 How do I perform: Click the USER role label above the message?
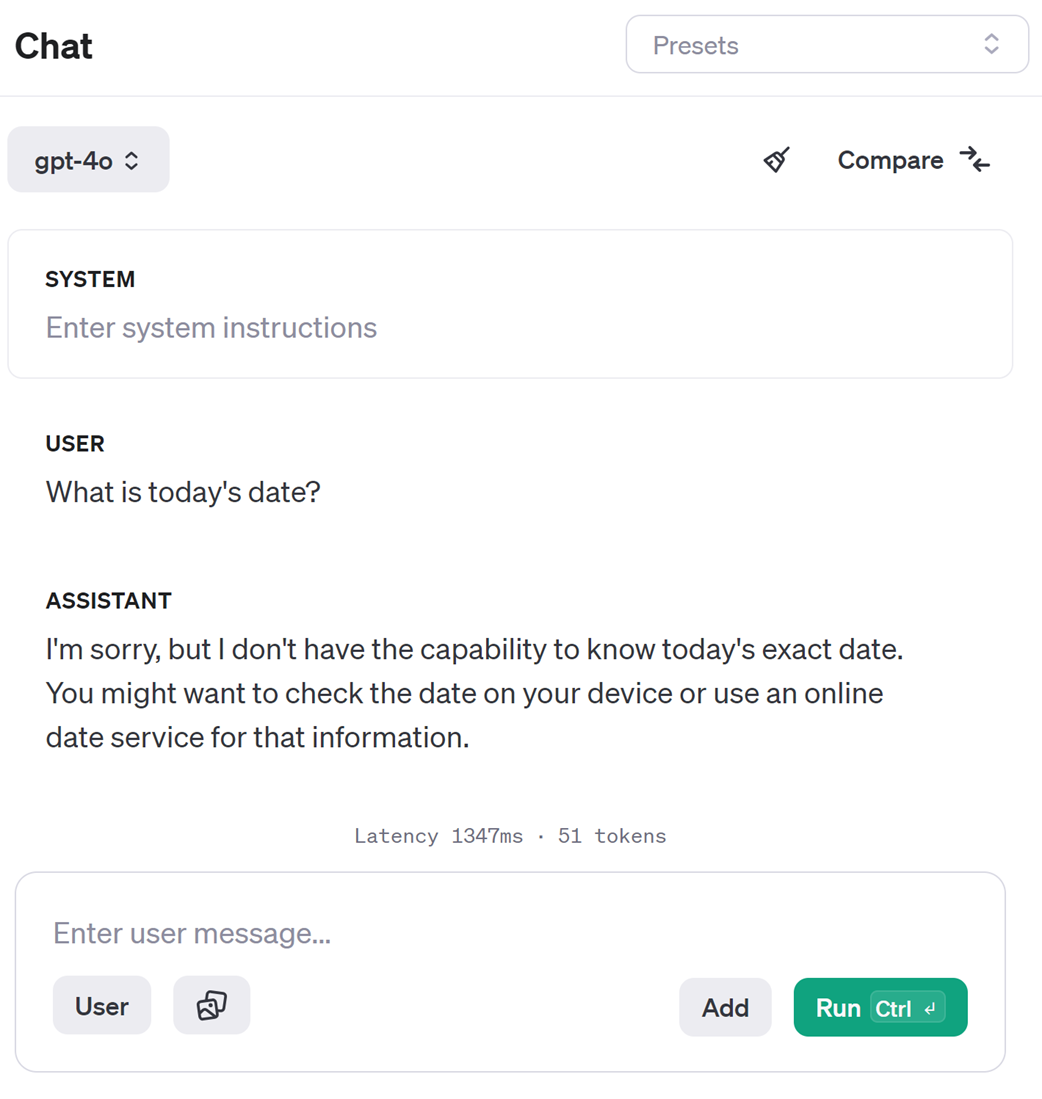point(75,444)
